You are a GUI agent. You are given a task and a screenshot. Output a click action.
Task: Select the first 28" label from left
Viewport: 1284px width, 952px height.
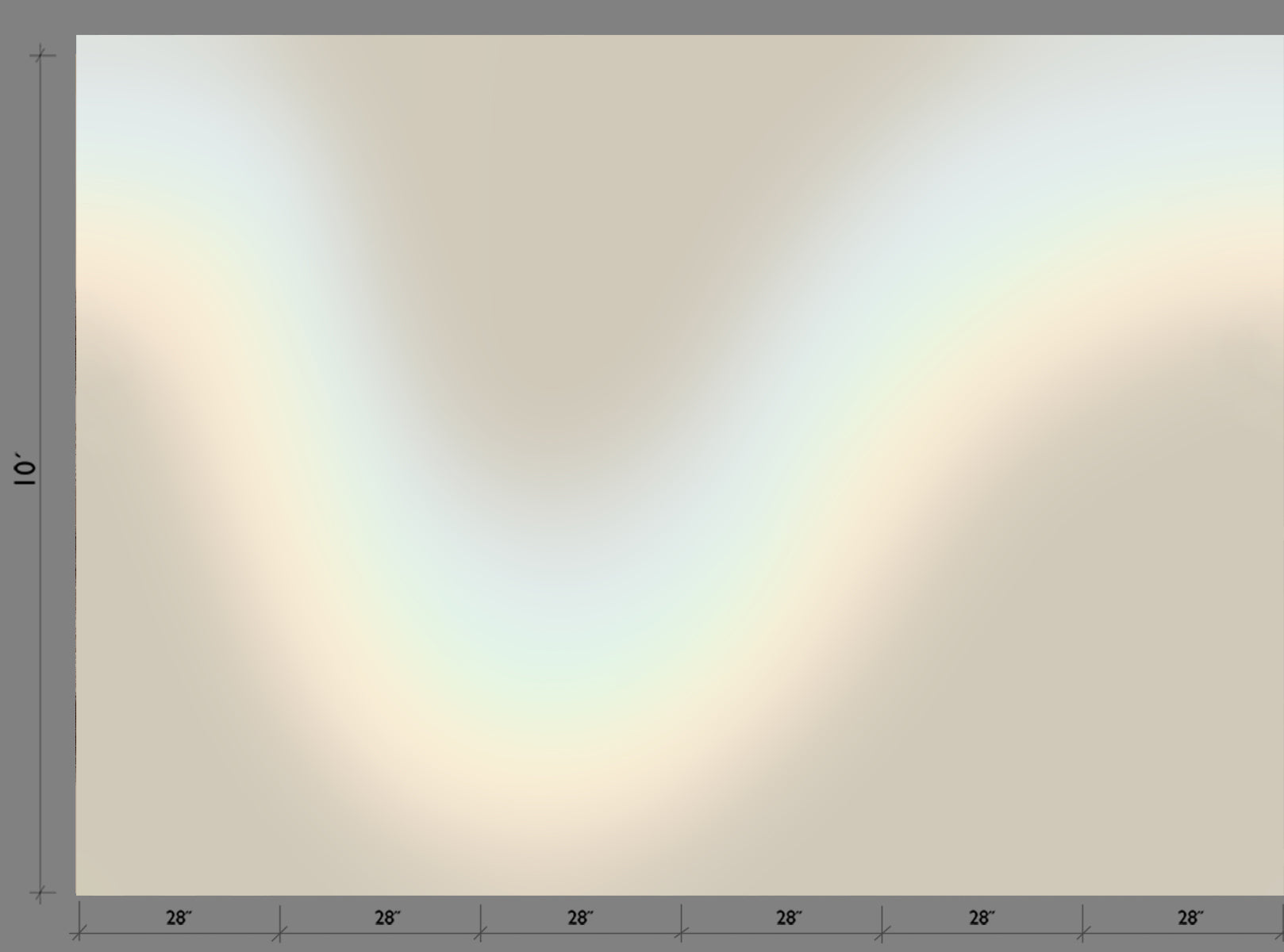pos(179,918)
